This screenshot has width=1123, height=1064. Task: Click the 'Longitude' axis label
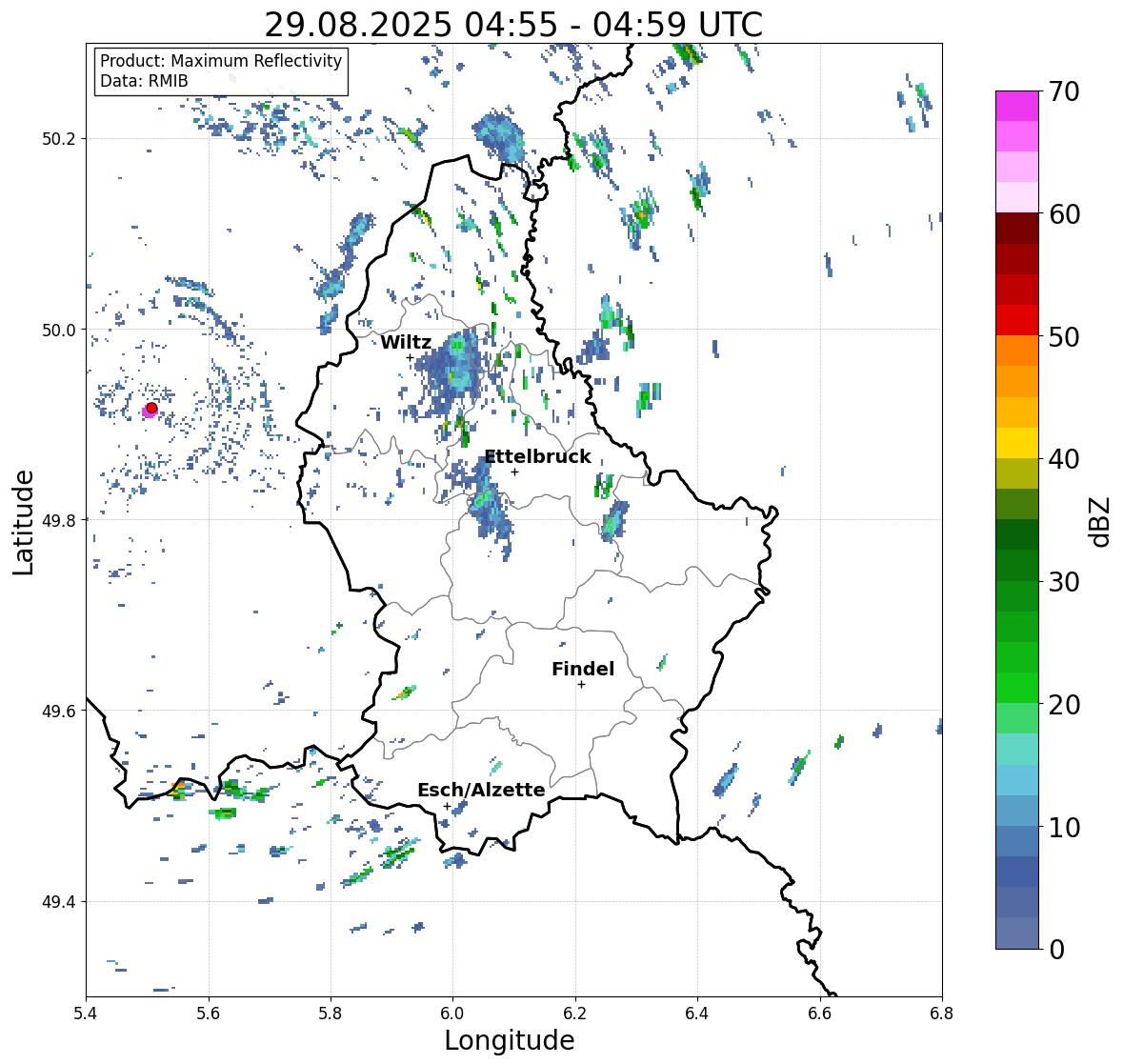pyautogui.click(x=510, y=1040)
